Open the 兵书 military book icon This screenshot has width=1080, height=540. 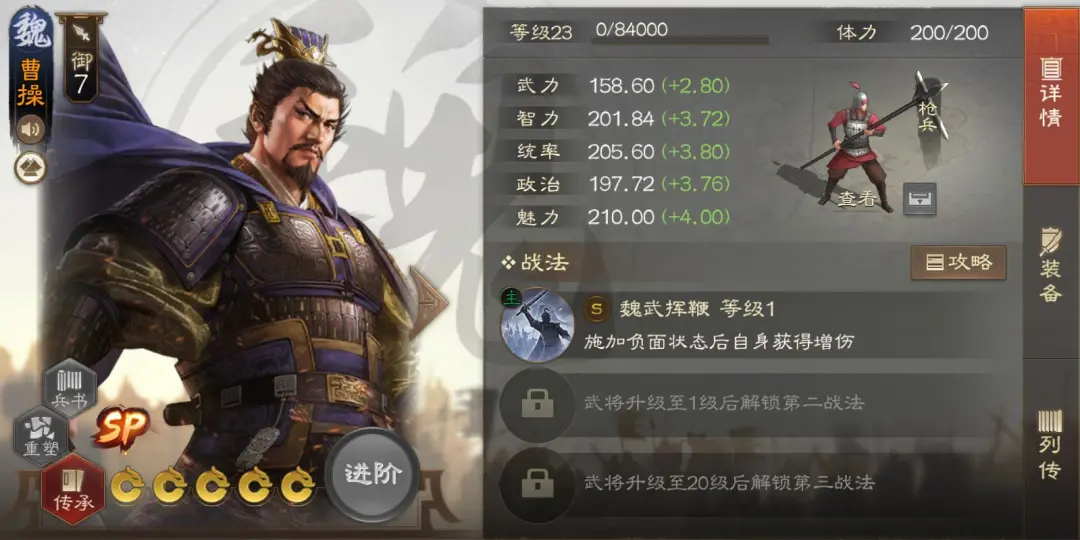tap(70, 389)
